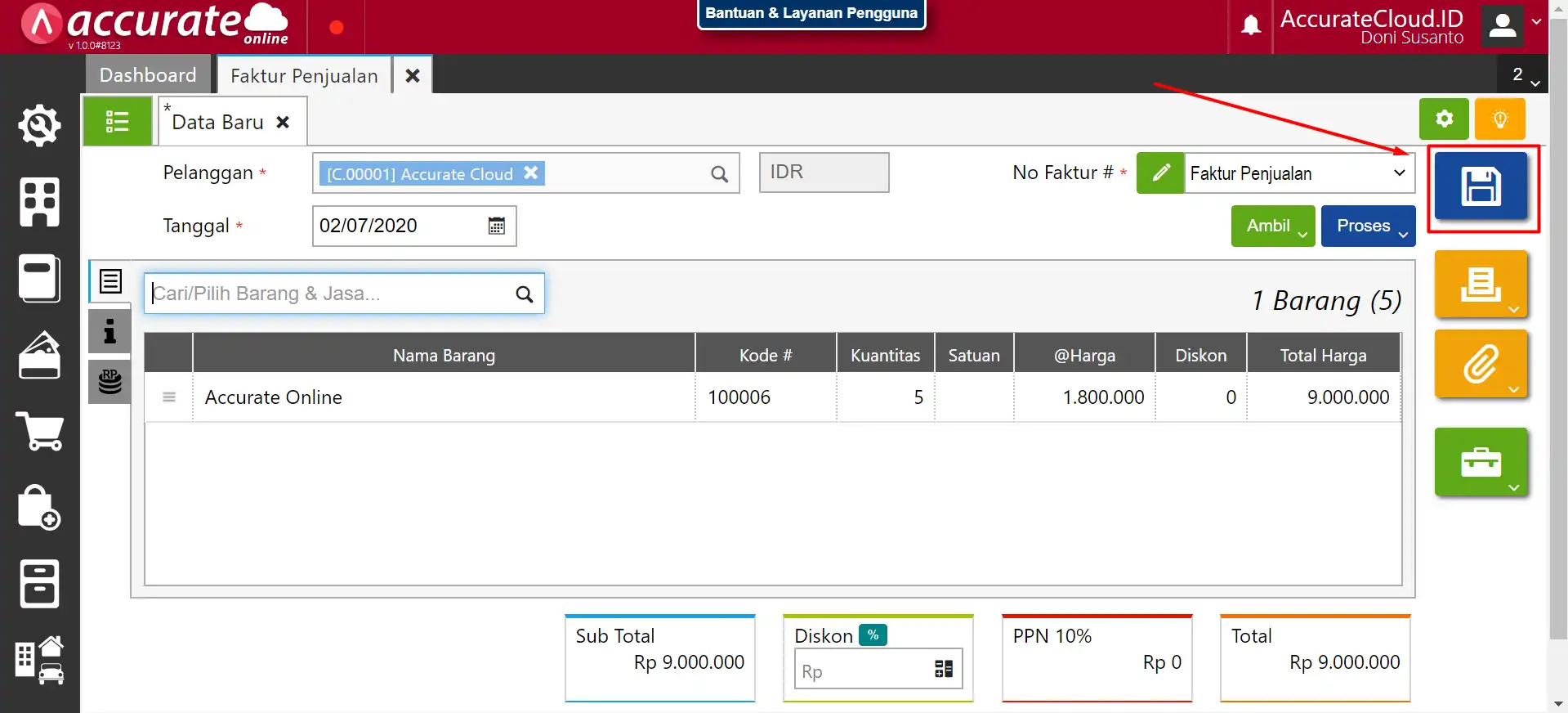The image size is (1568, 713).
Task: Open the notification bell
Action: [x=1250, y=25]
